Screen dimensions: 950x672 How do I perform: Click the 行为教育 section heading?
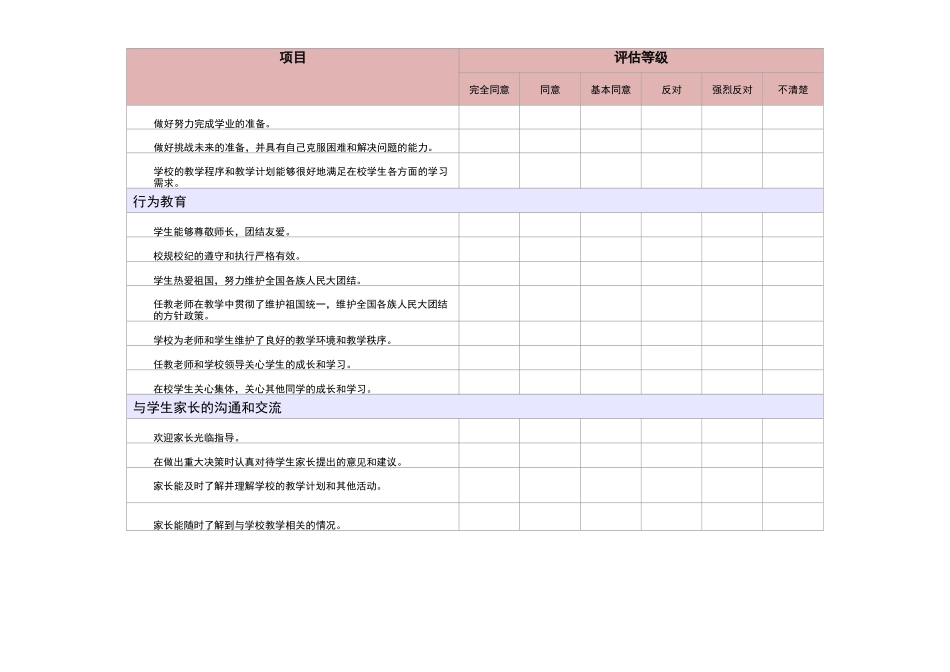[475, 201]
